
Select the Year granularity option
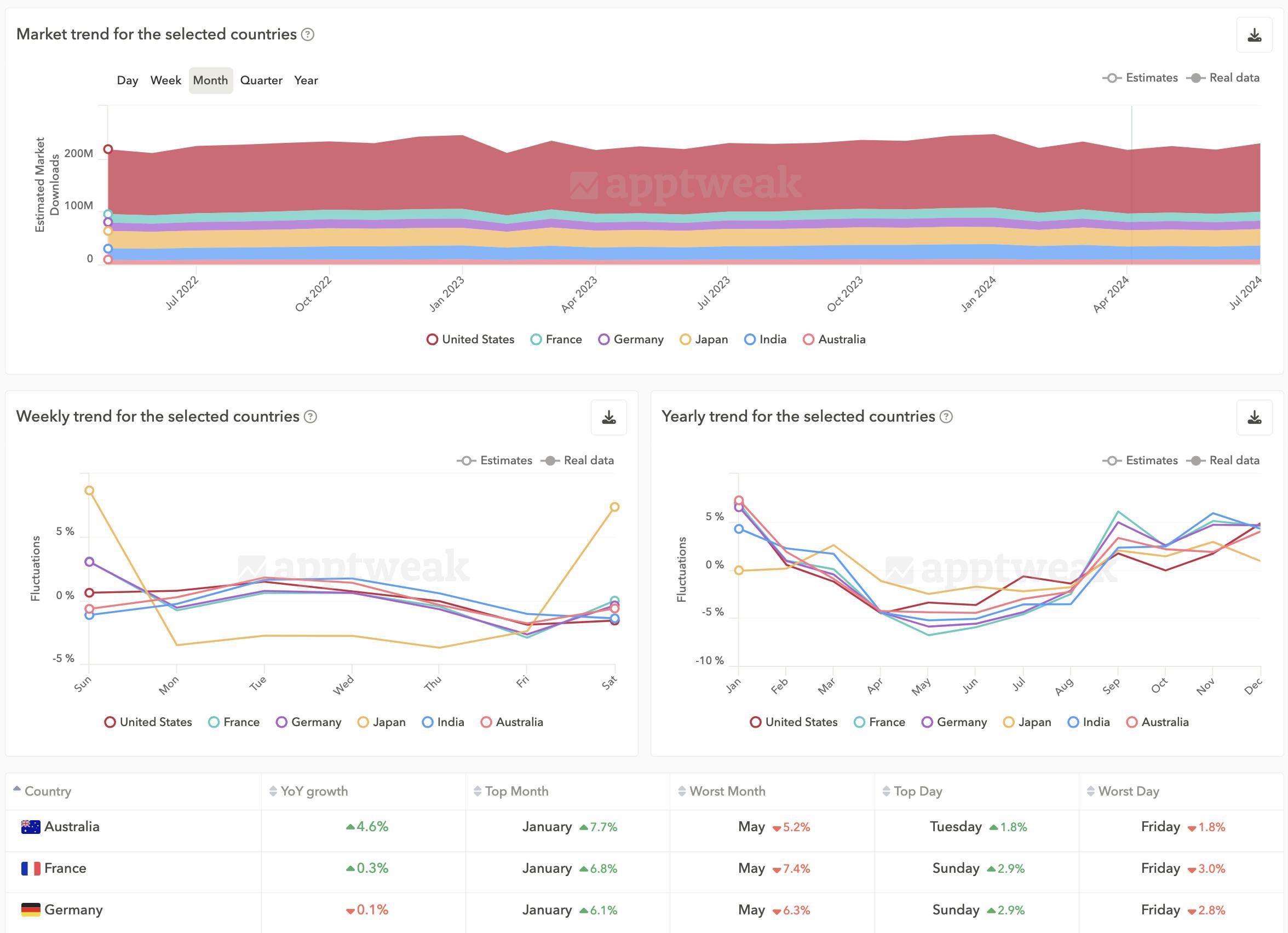(x=306, y=80)
